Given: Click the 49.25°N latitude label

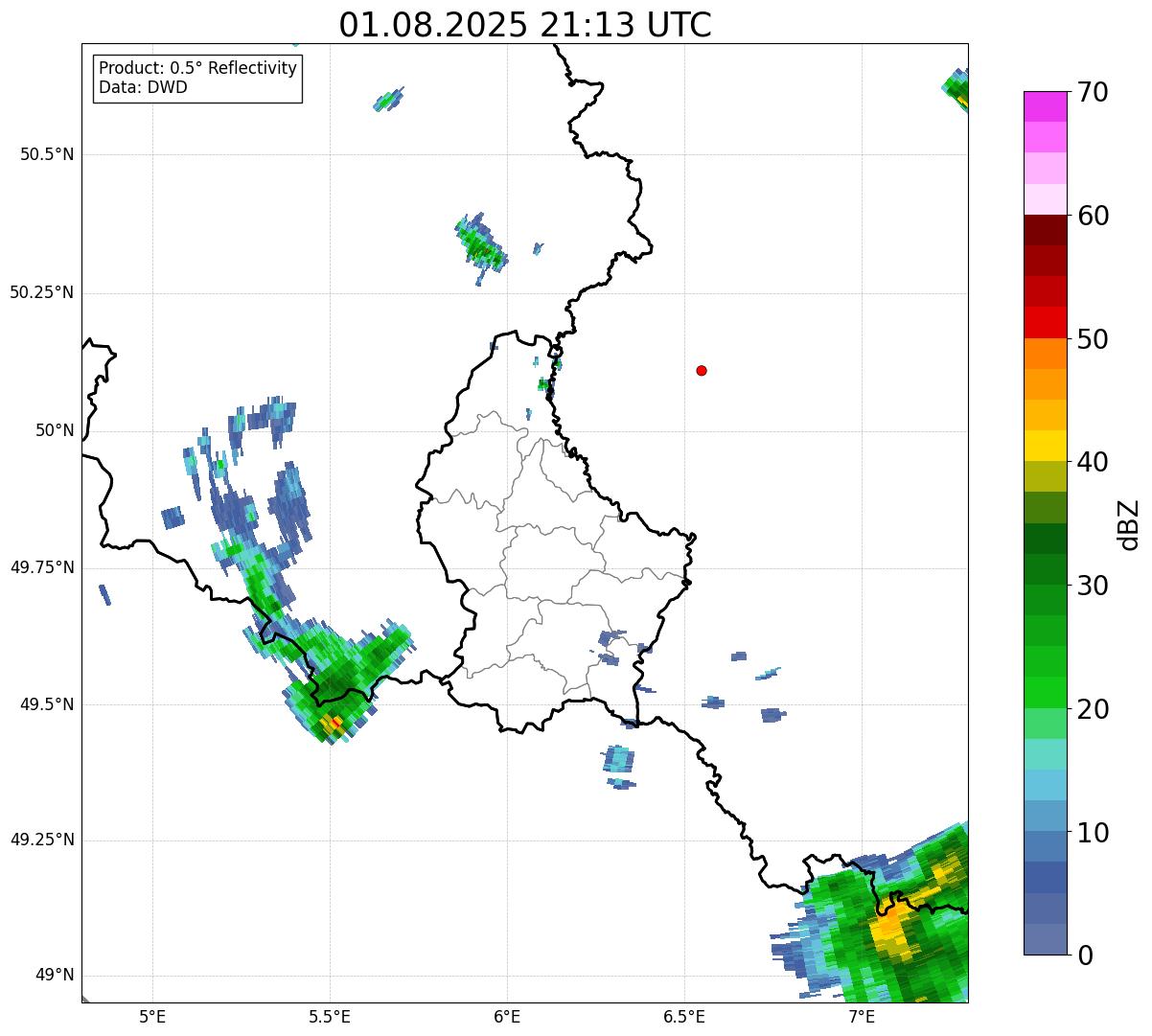Looking at the screenshot, I should point(41,840).
